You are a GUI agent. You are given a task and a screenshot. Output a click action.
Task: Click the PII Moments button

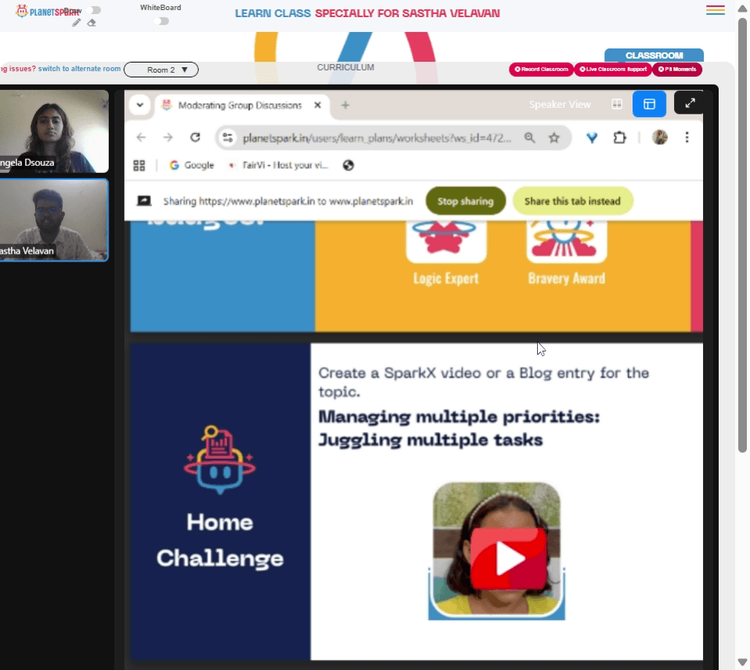click(x=677, y=69)
